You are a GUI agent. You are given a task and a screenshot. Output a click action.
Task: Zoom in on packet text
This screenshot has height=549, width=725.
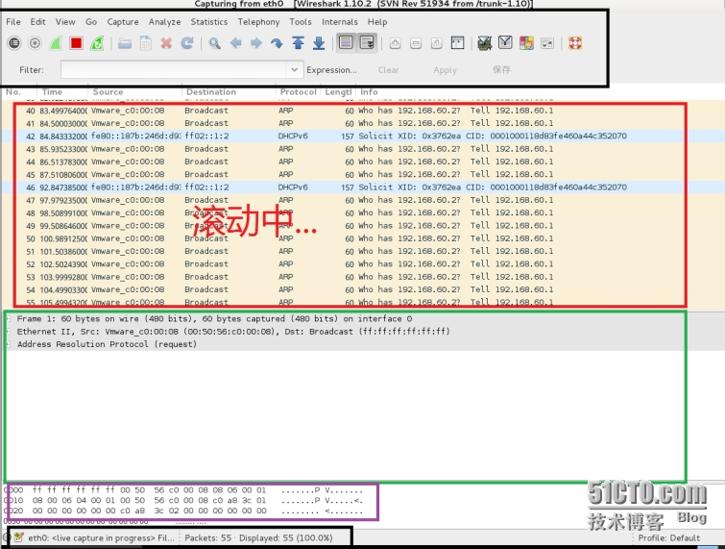395,43
